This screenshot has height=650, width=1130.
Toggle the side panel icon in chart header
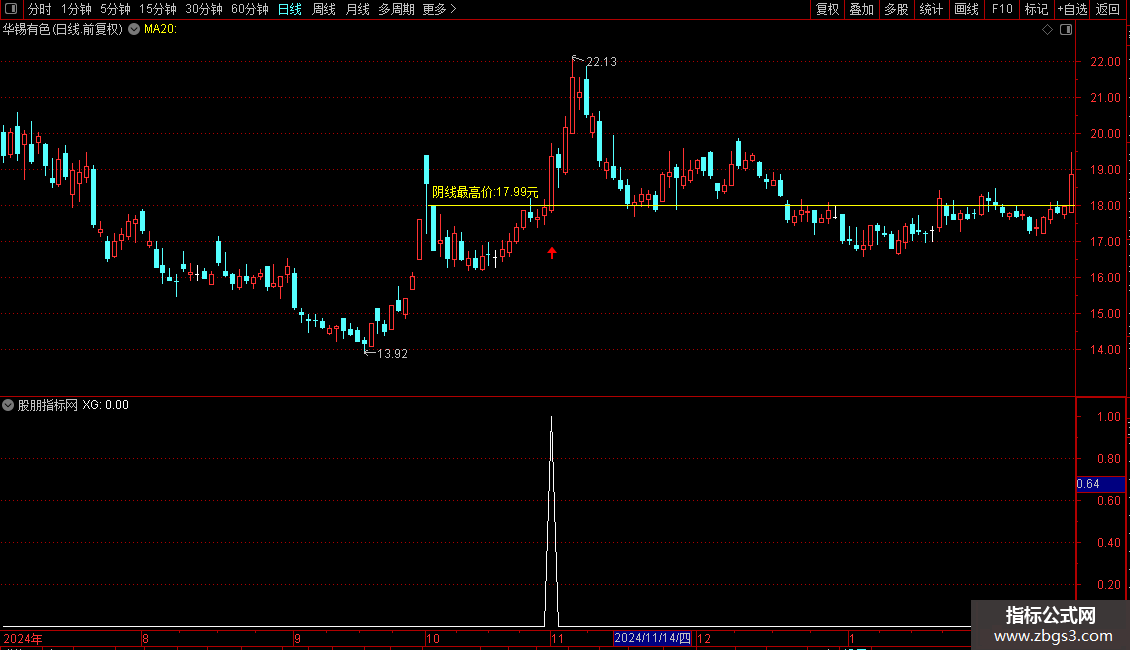(1066, 29)
